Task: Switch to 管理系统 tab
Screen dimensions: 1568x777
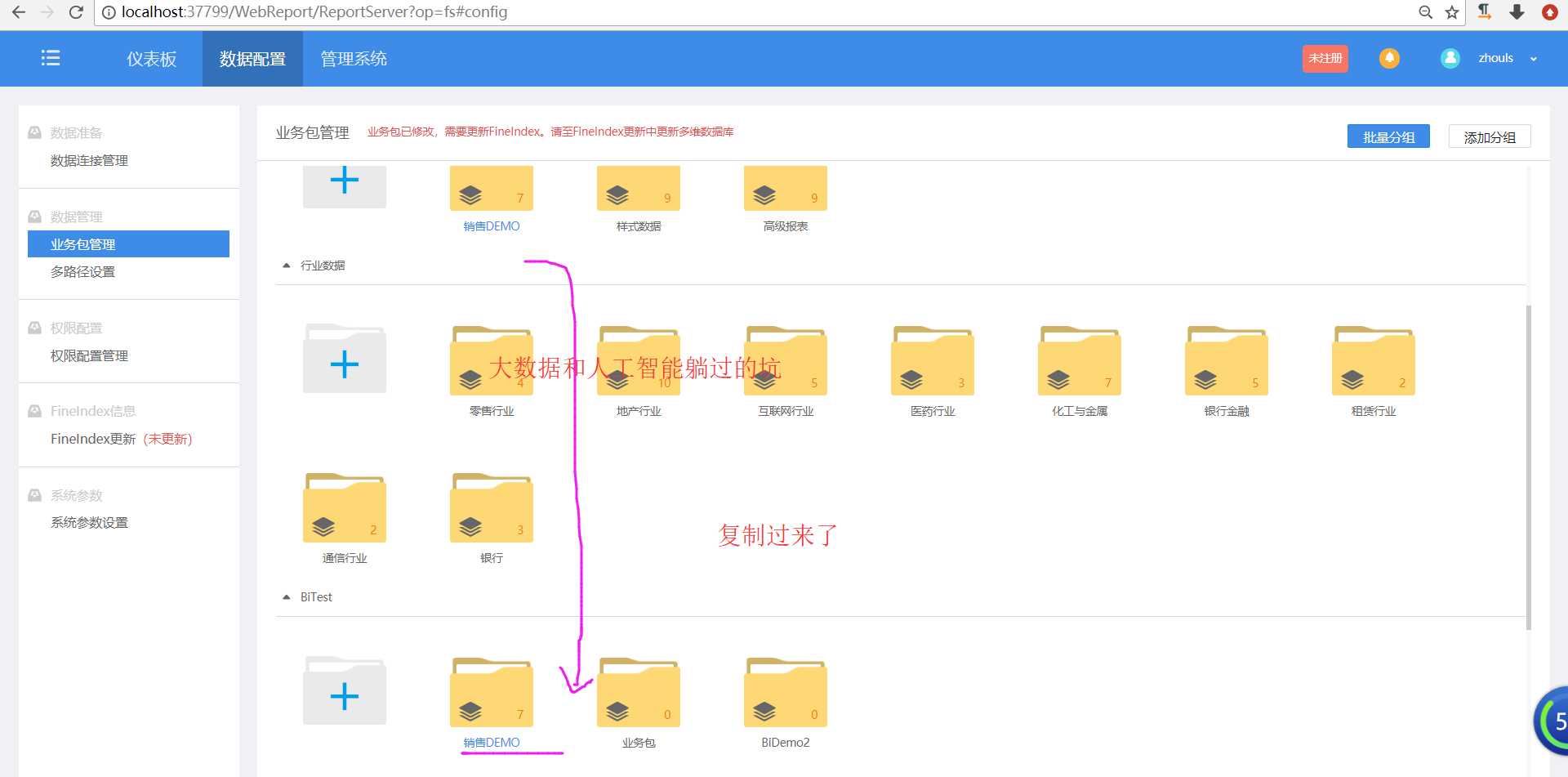Action: [x=354, y=59]
